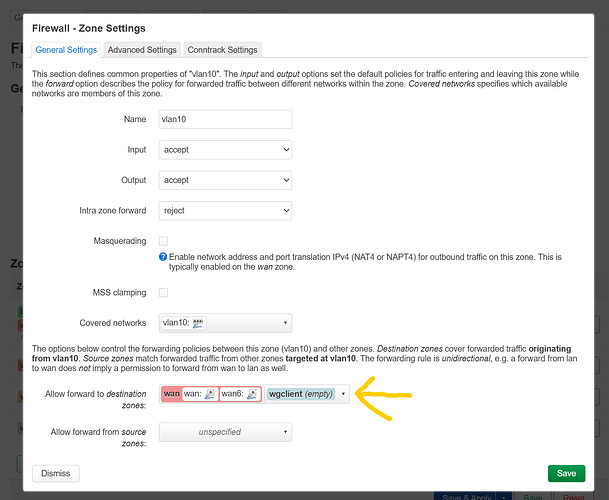Open the source zones unspecified dropdown
Viewport: 609px width, 500px height.
pos(225,432)
